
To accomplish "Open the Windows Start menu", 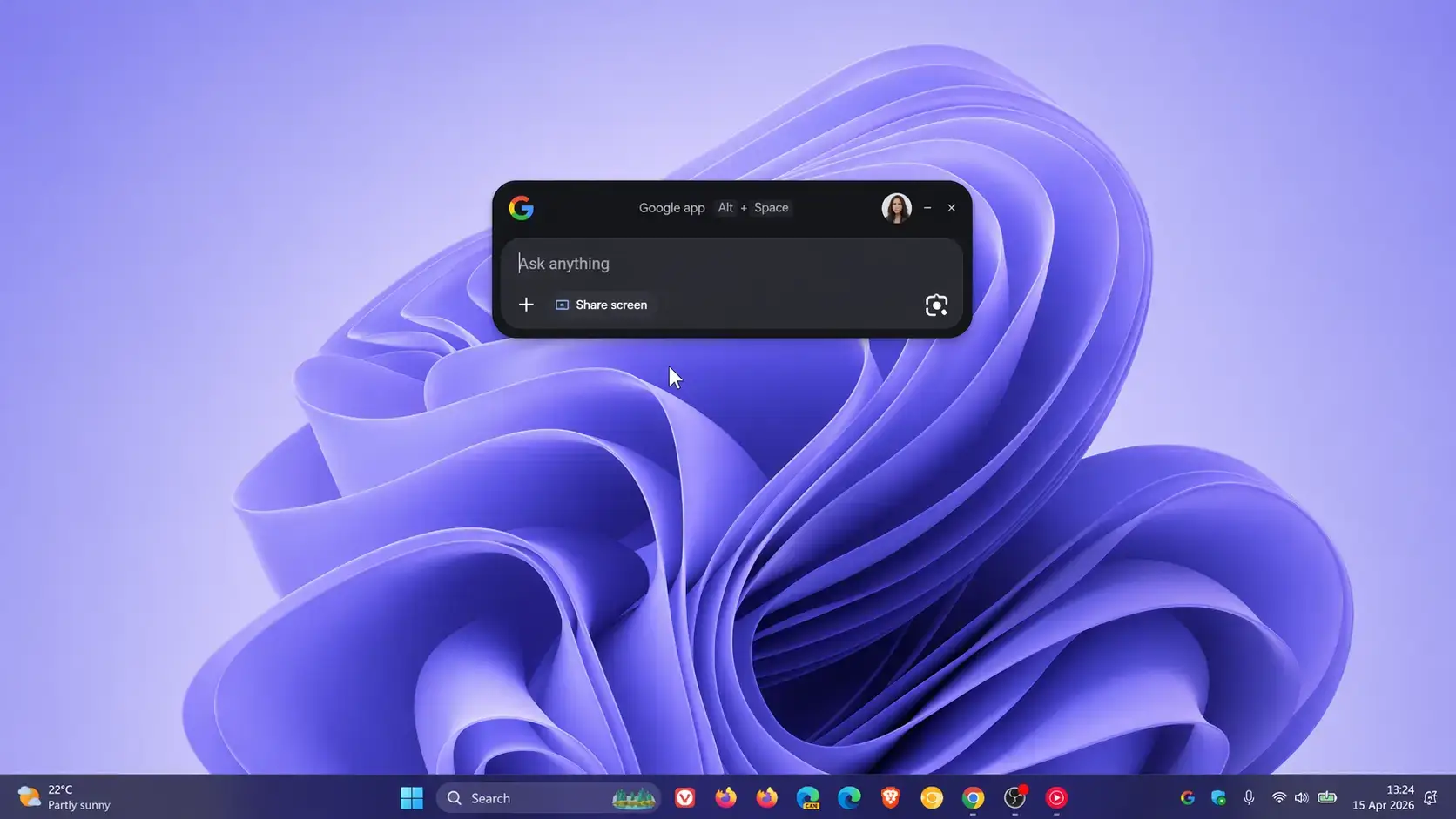I will coord(412,797).
